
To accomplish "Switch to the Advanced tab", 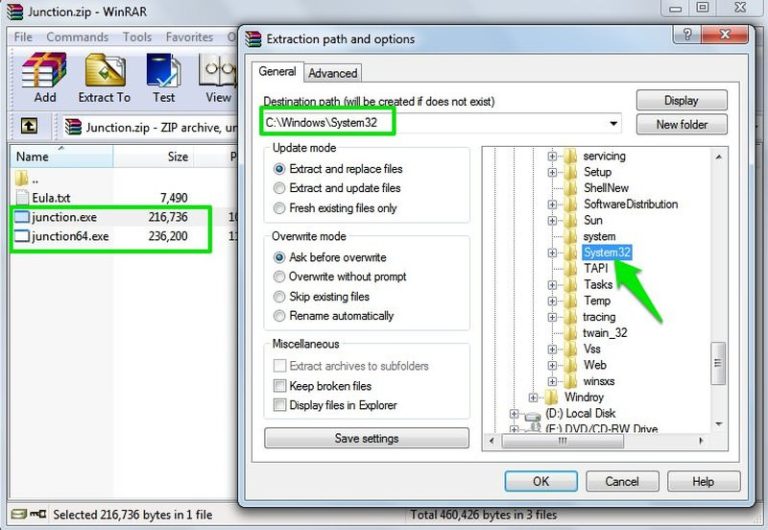I will coord(333,73).
